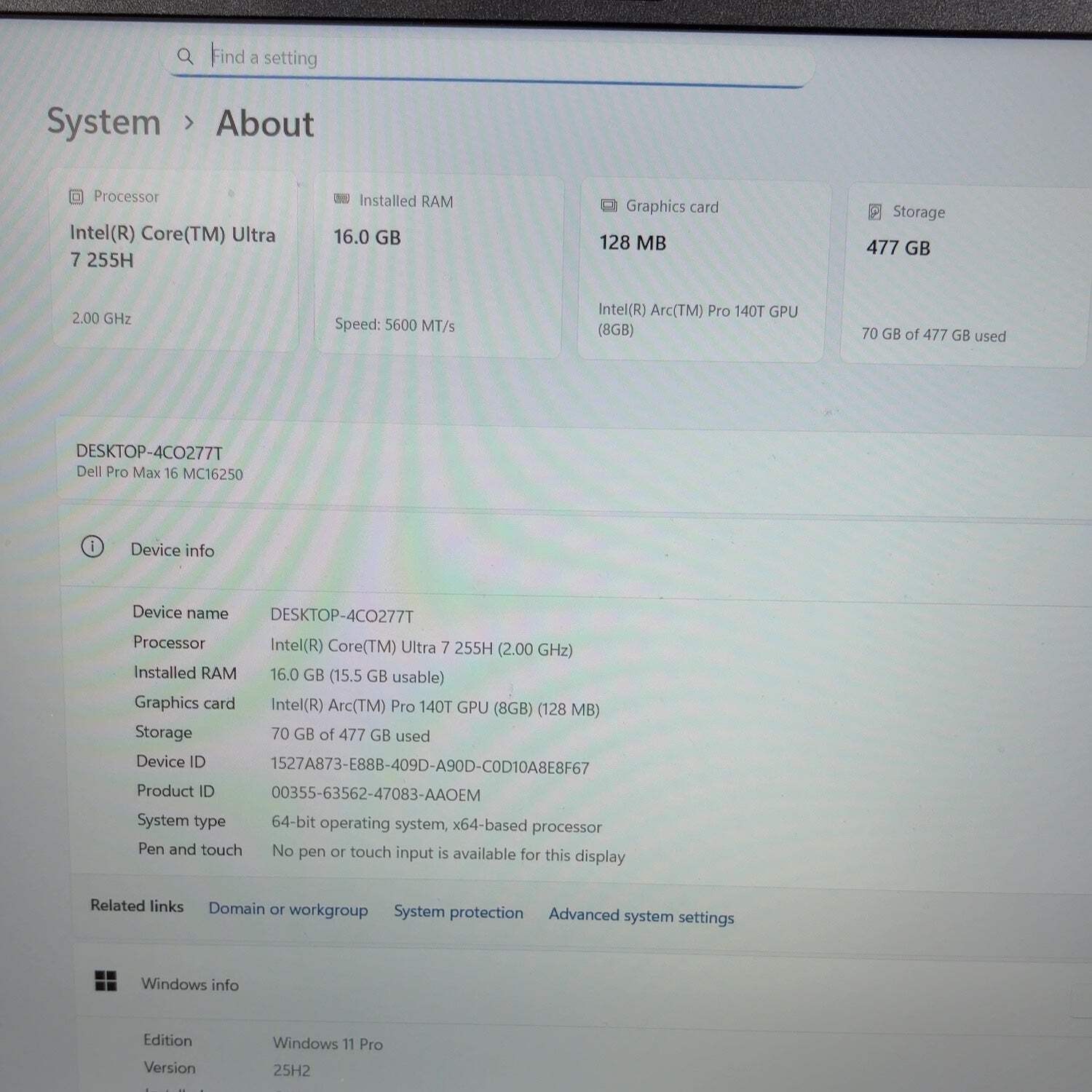
Task: Select 16.0 GB (15.5 GB usable) value
Action: click(x=357, y=676)
